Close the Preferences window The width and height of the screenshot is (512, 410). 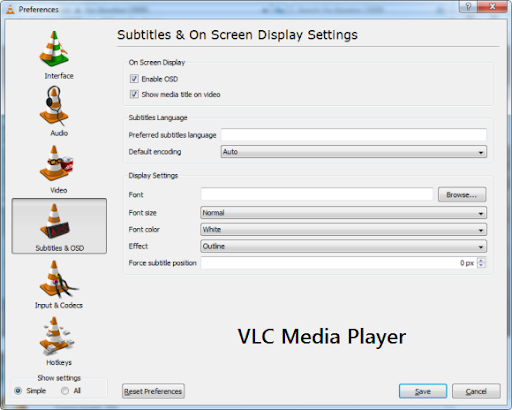click(x=492, y=6)
